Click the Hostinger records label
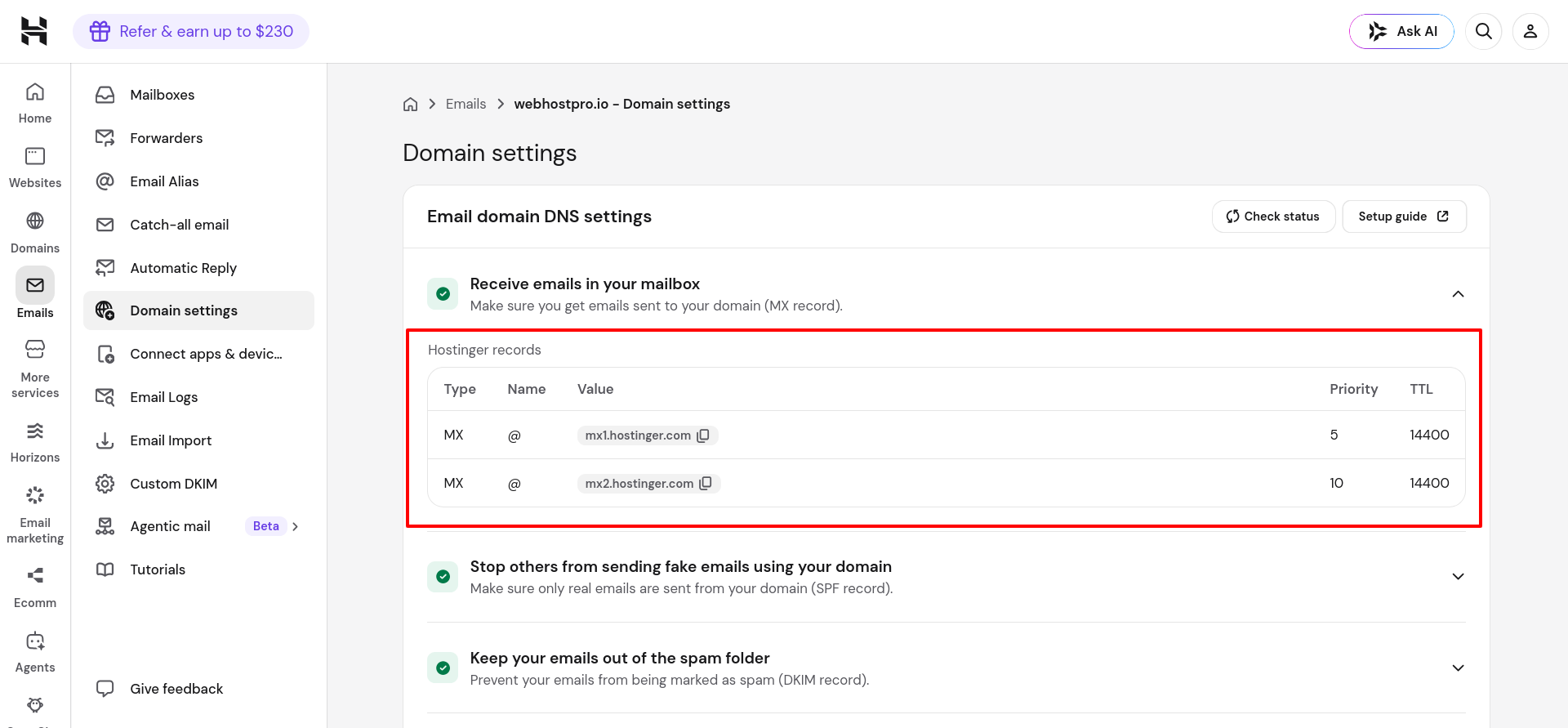 pyautogui.click(x=484, y=350)
